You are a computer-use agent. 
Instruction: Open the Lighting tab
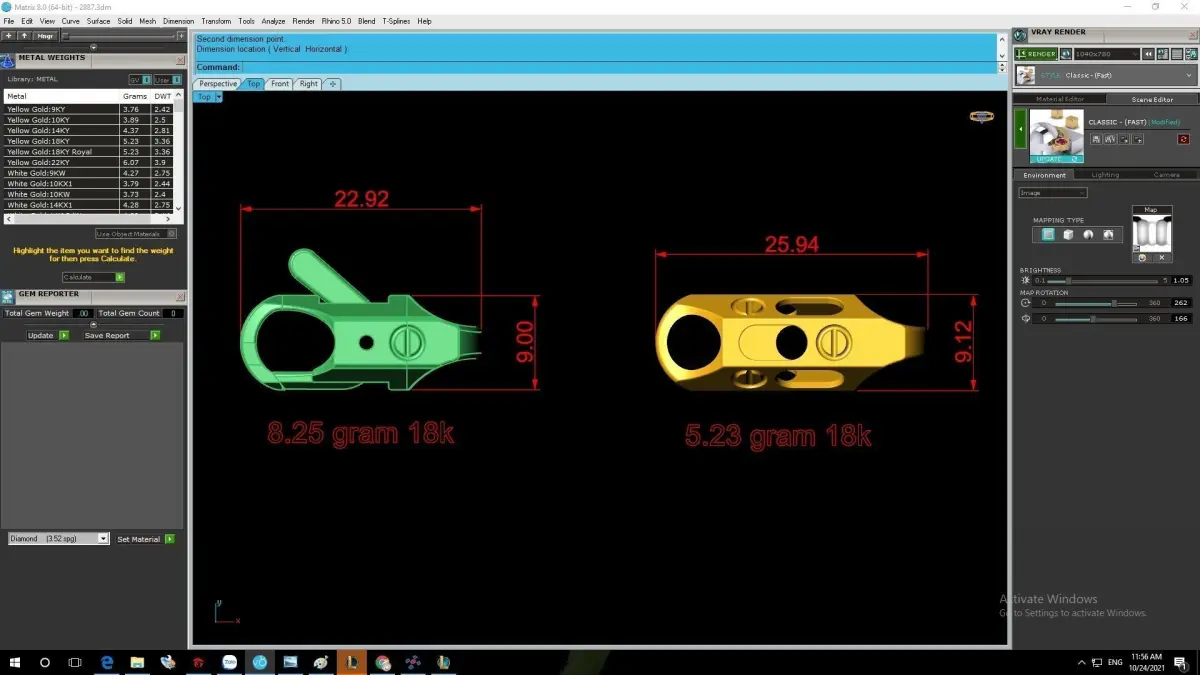(x=1105, y=175)
